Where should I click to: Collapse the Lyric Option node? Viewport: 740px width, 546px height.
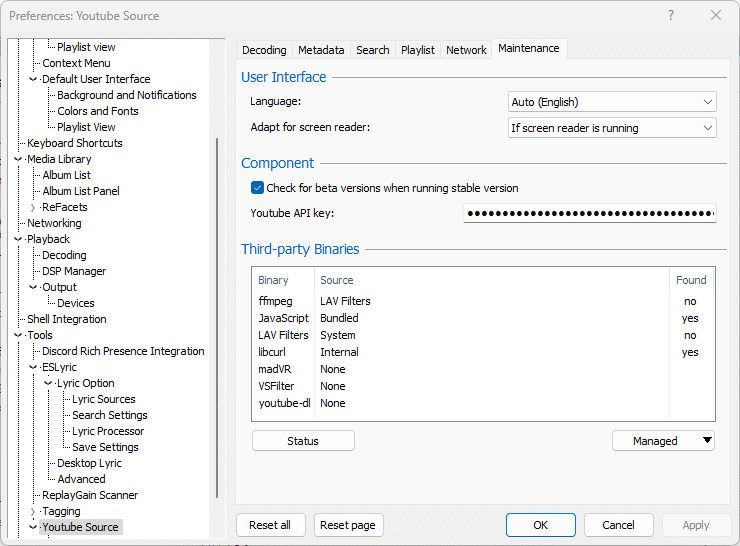coord(48,383)
